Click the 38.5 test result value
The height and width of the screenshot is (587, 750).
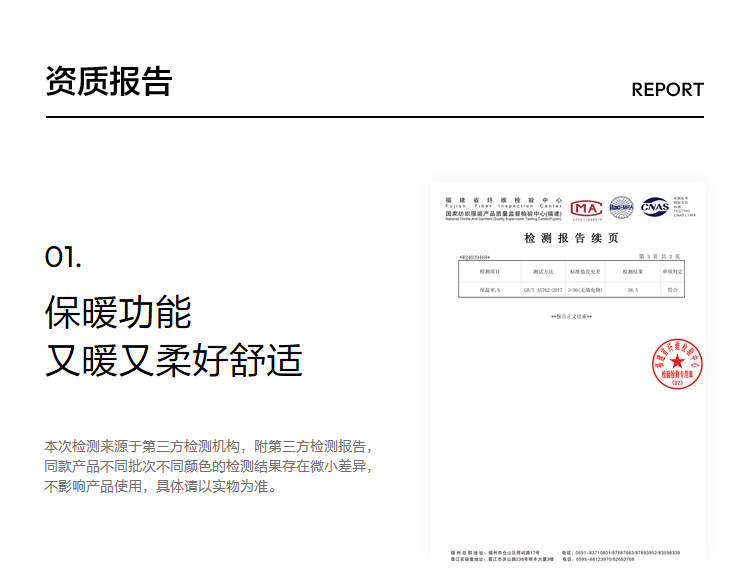pos(631,289)
